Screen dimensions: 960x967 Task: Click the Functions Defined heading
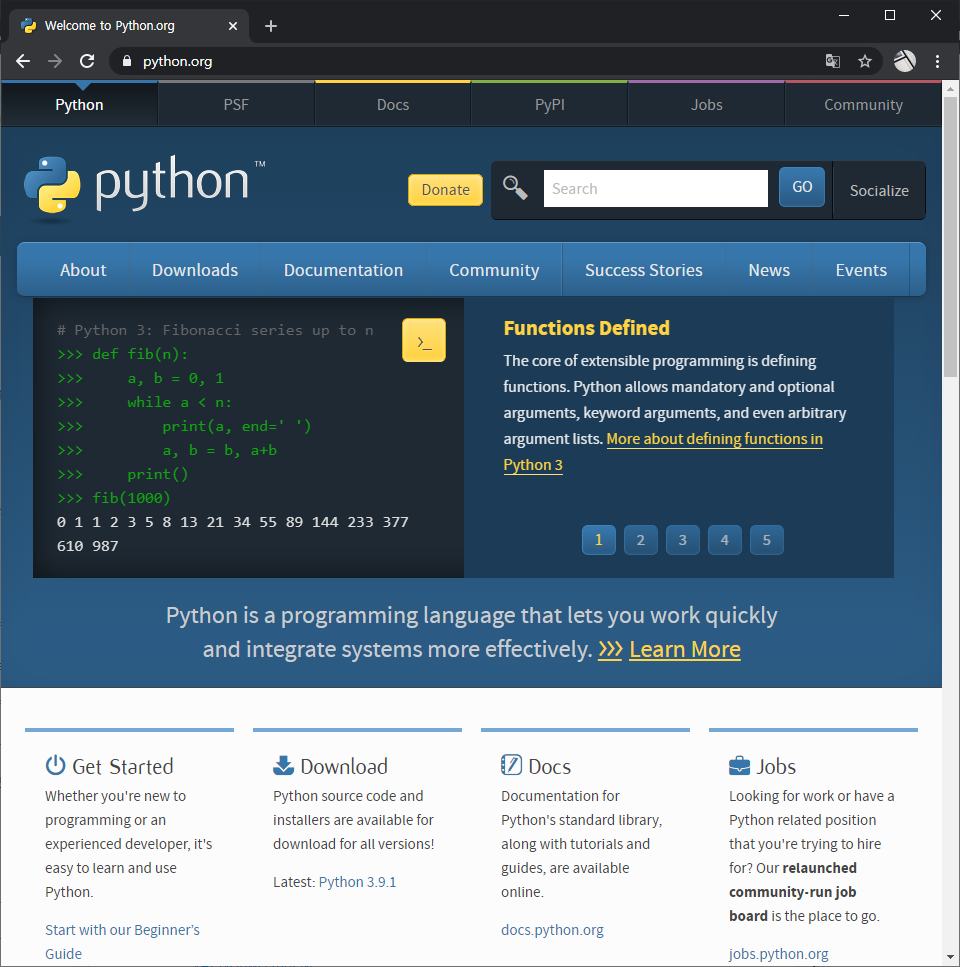[586, 328]
